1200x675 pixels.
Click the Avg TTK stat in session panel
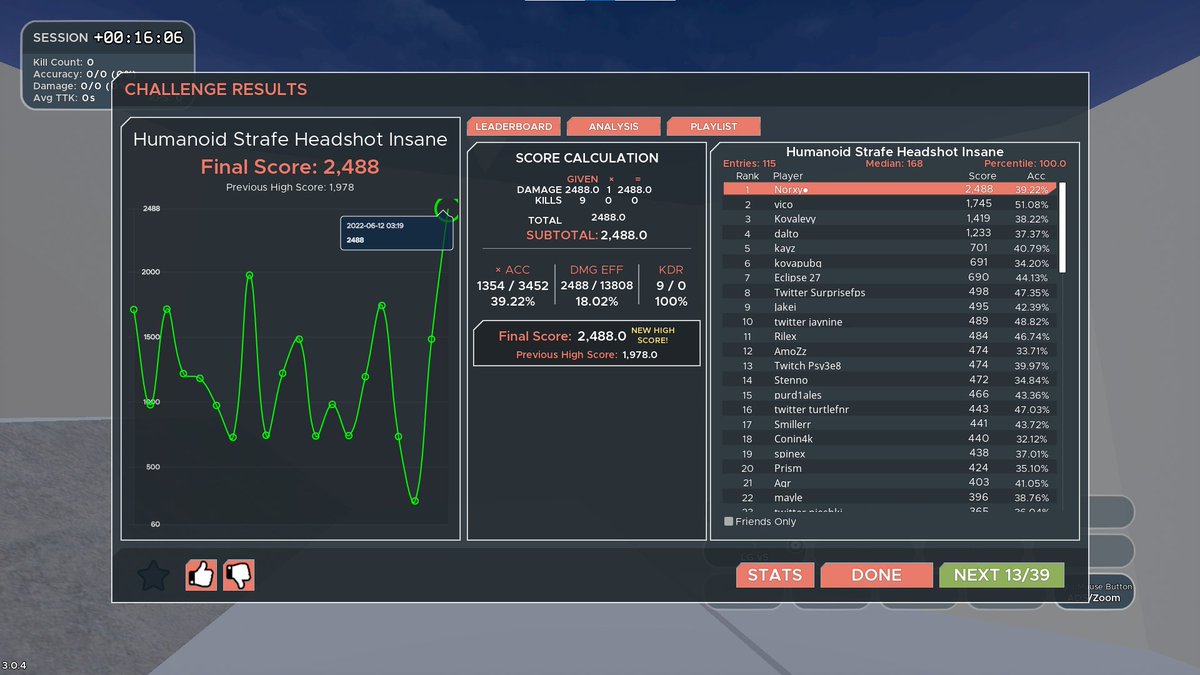click(x=64, y=98)
